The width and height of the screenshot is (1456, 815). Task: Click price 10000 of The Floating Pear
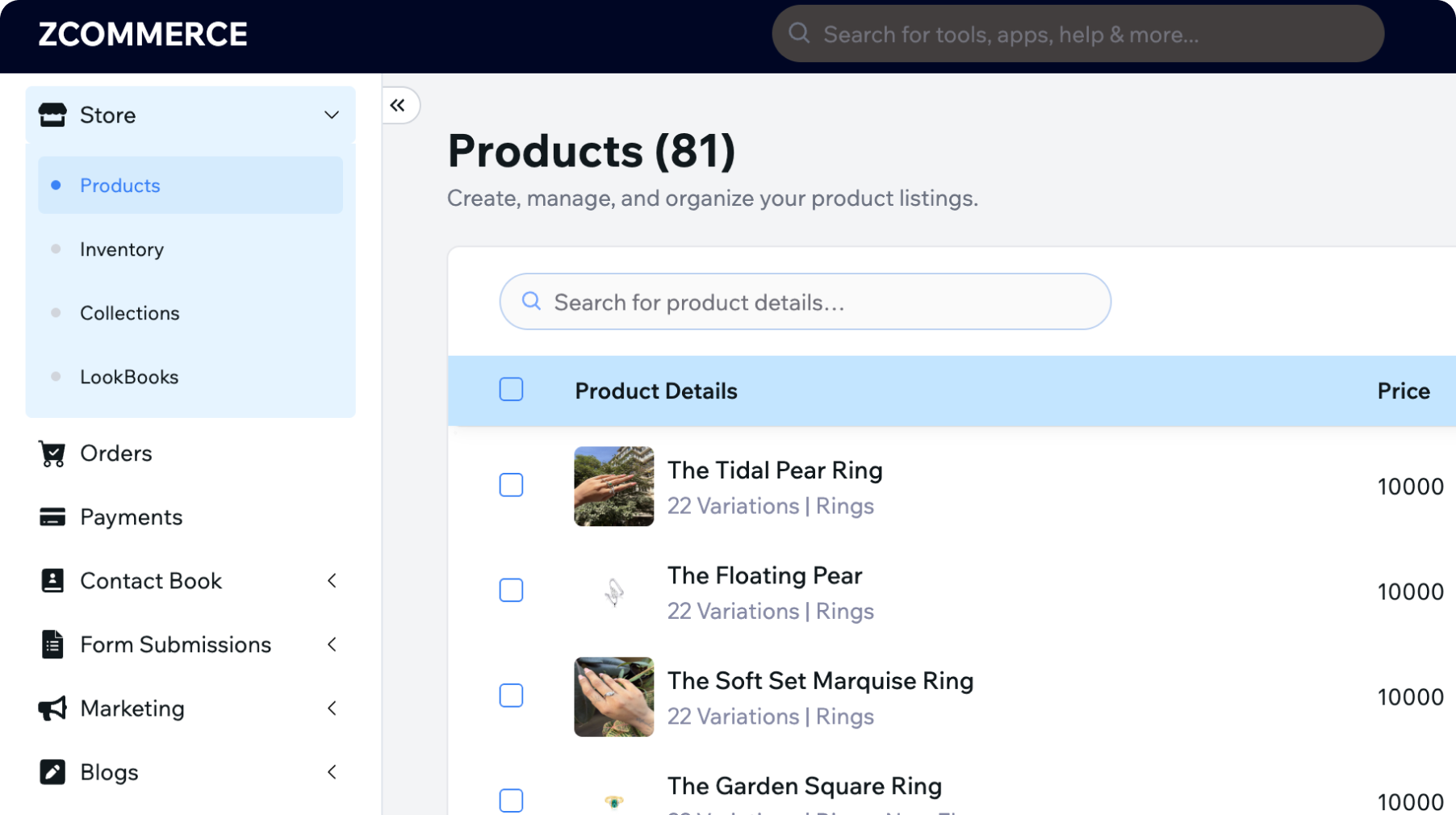pos(1410,591)
